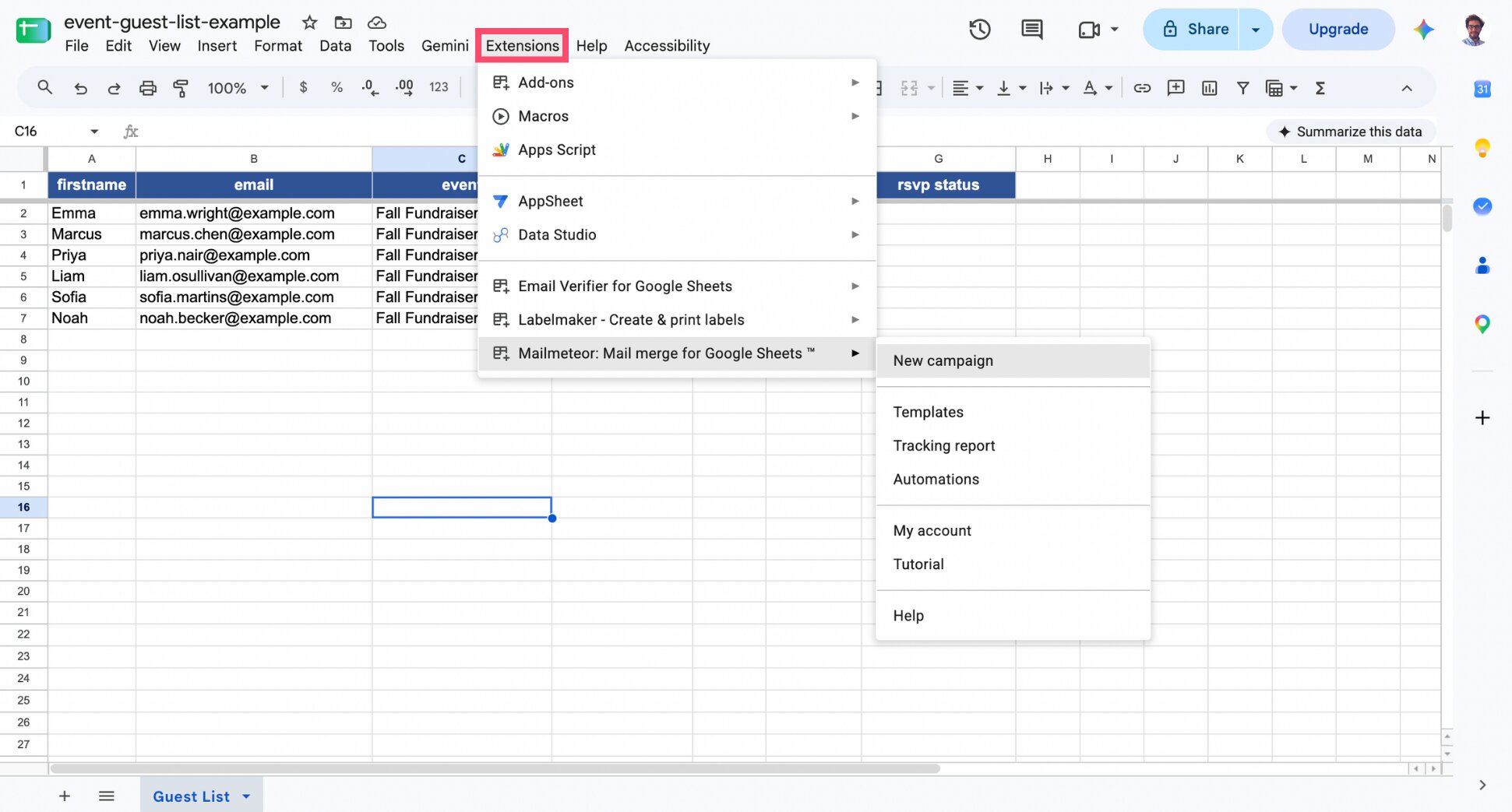Click the Upgrade button
Viewport: 1512px width, 812px height.
point(1338,30)
